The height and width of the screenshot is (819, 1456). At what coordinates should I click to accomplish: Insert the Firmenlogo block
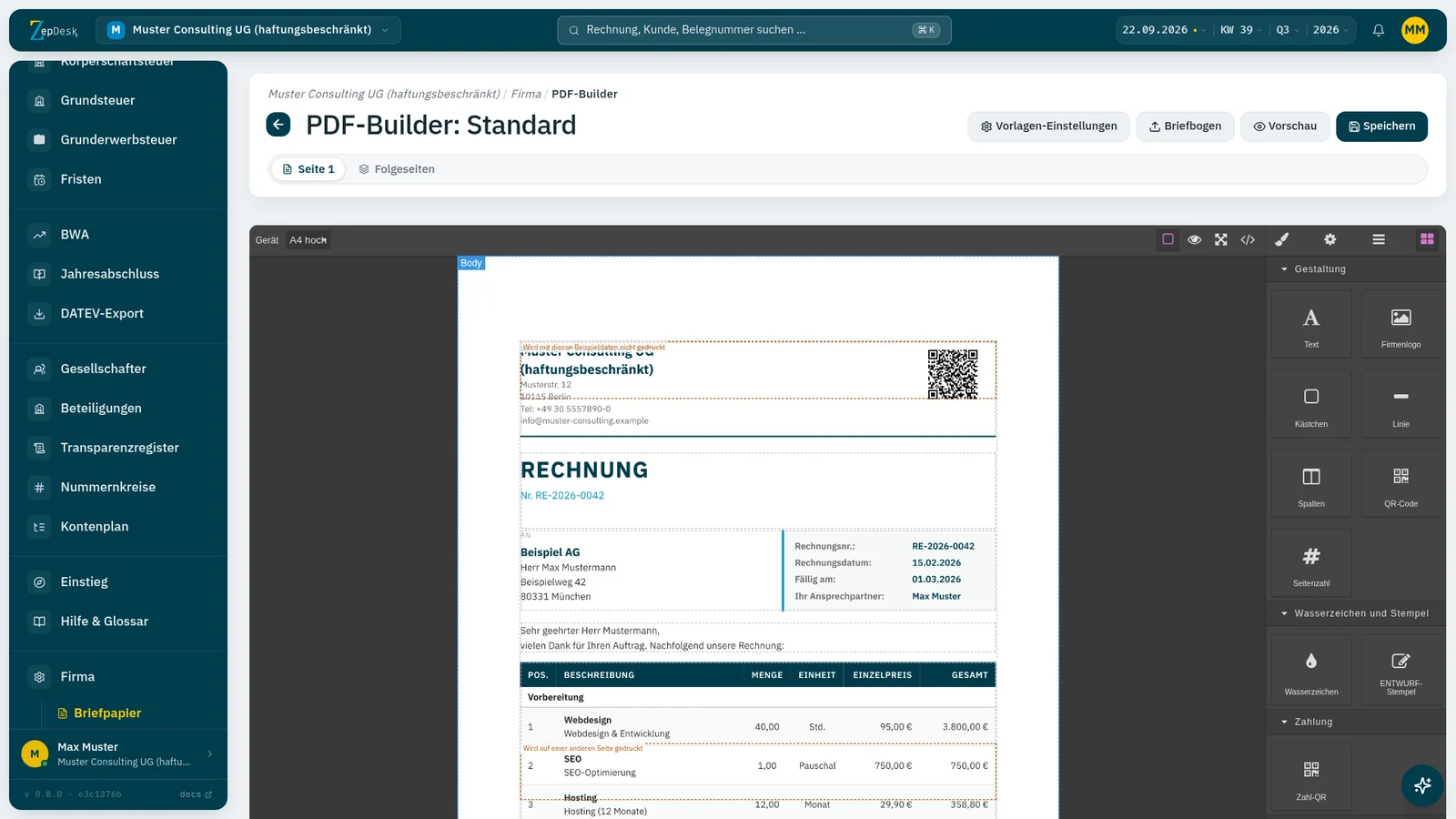point(1400,324)
